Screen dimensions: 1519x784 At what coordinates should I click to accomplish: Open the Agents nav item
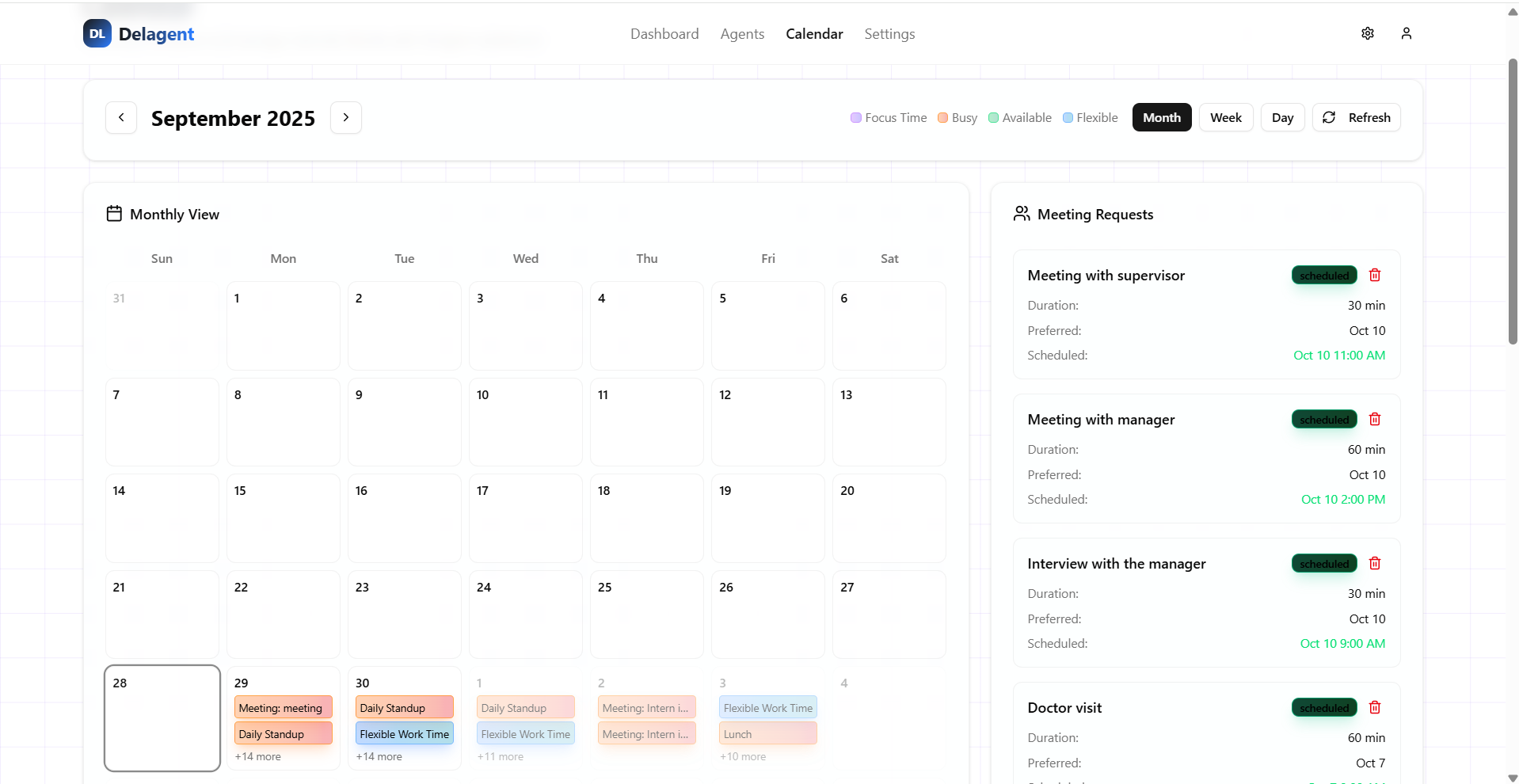coord(742,34)
